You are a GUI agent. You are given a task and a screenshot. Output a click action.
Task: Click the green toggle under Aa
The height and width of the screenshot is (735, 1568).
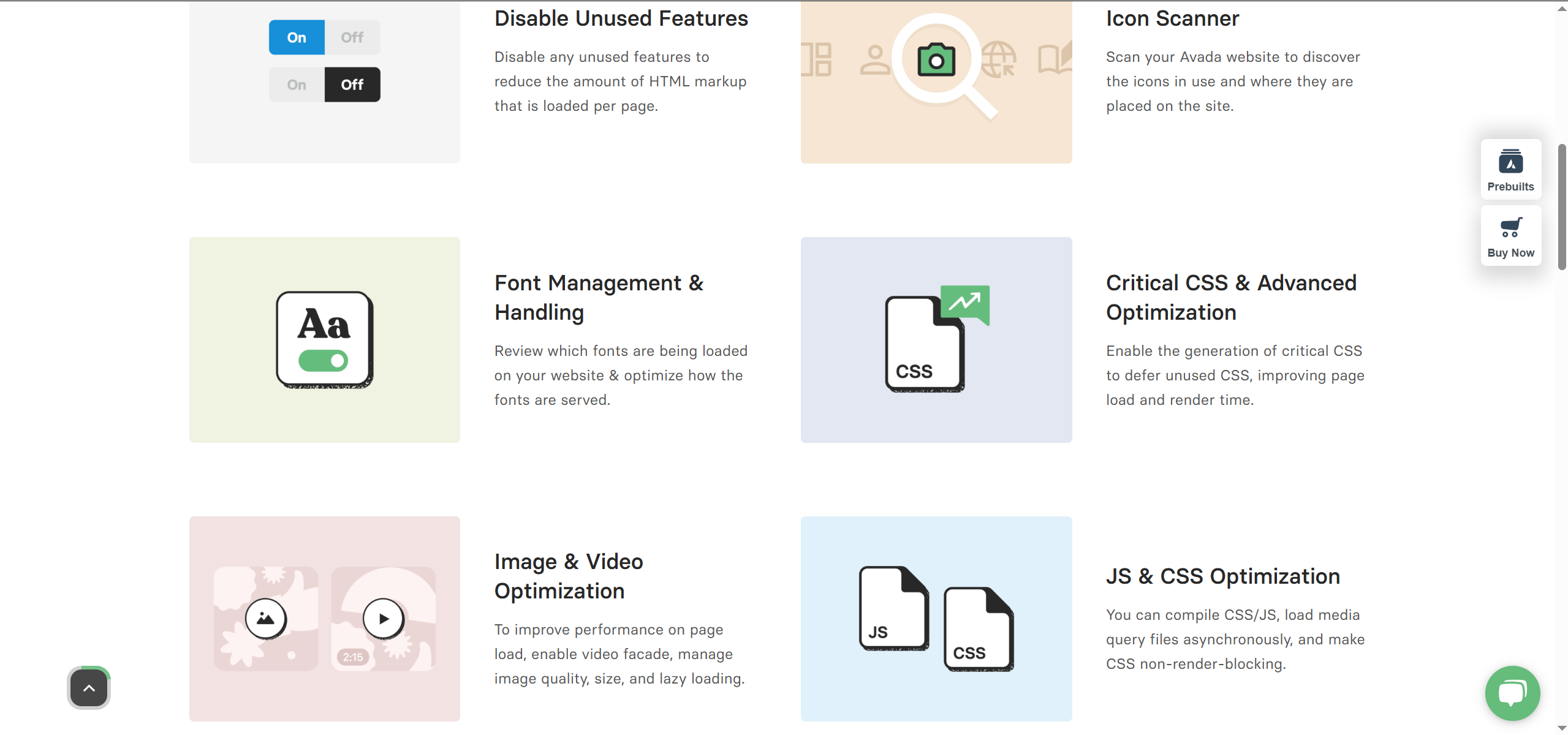coord(323,361)
